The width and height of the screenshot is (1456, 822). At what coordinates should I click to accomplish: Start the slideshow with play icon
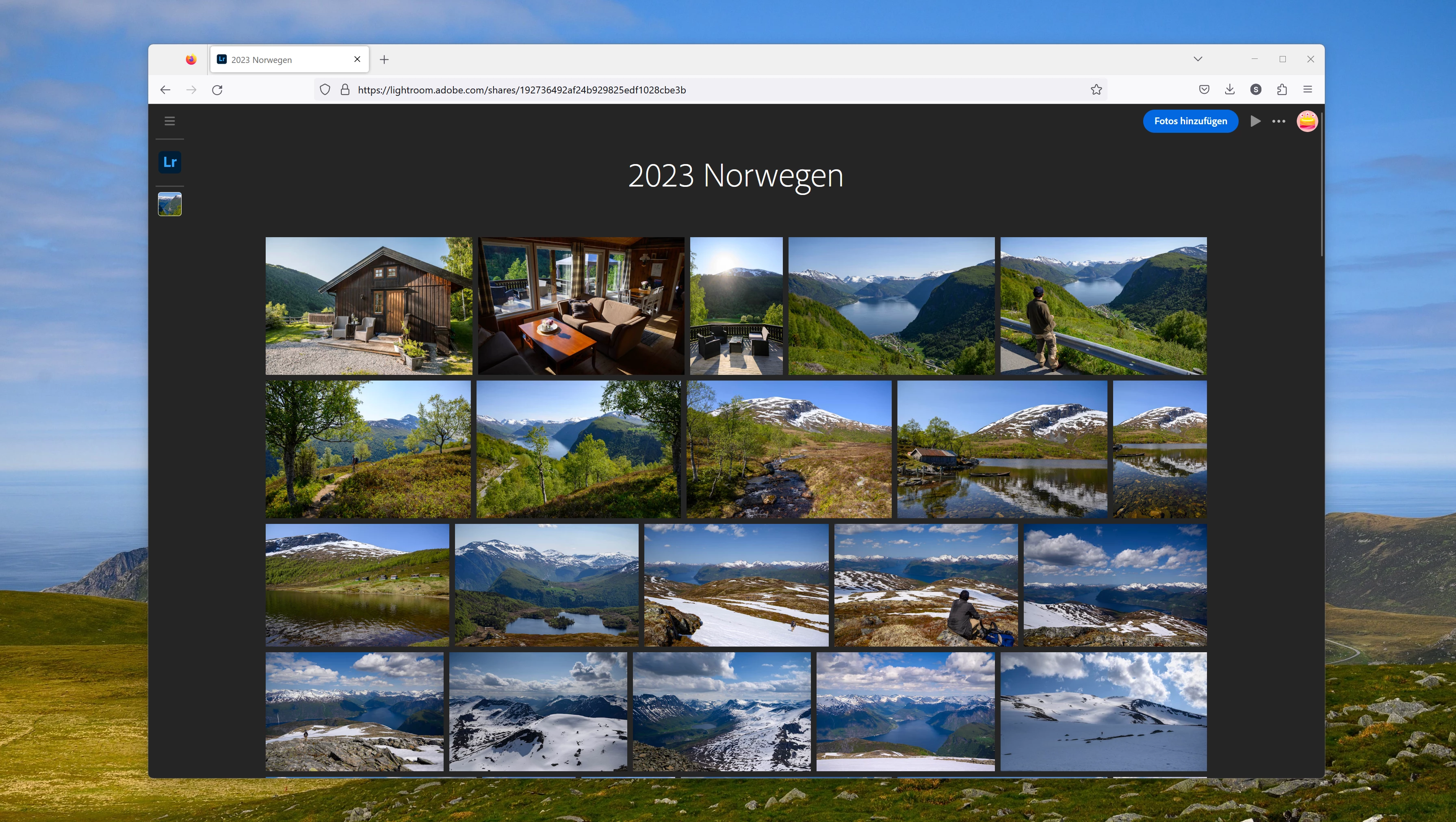[x=1255, y=121]
